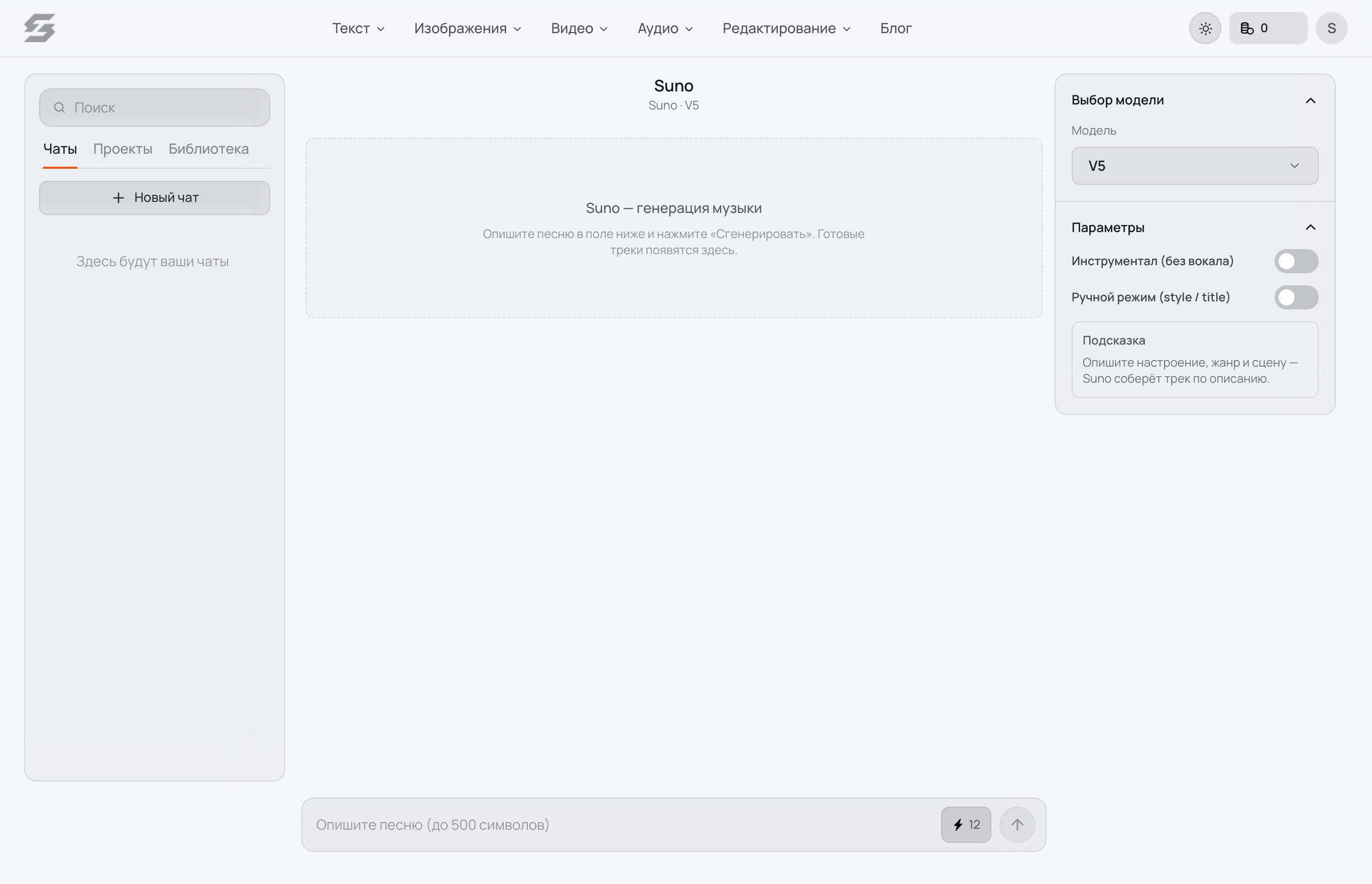
Task: Click the Подсказка hint box
Action: (x=1195, y=359)
